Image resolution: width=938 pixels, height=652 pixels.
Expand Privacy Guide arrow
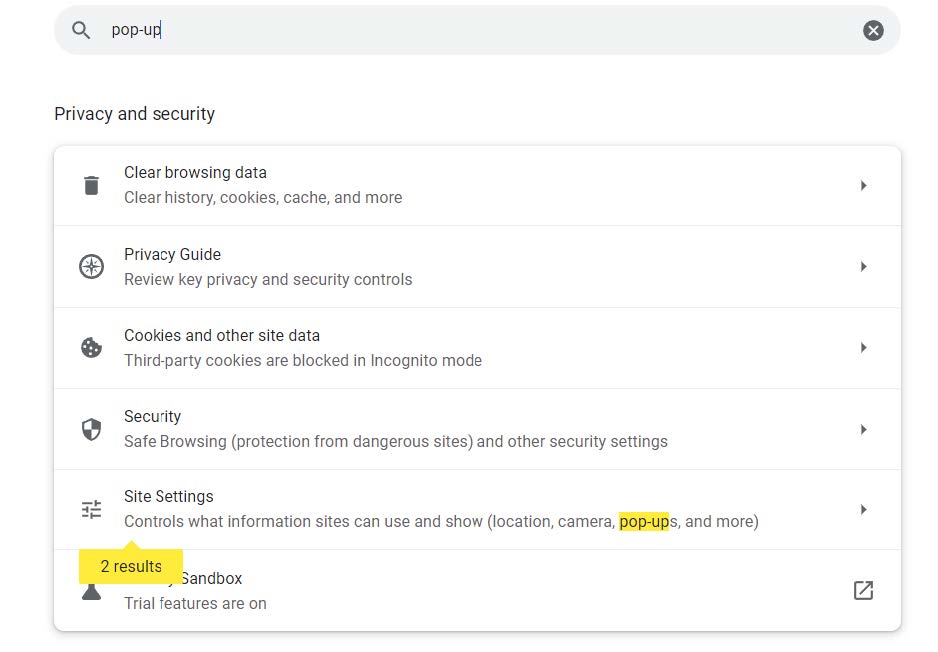pos(863,266)
